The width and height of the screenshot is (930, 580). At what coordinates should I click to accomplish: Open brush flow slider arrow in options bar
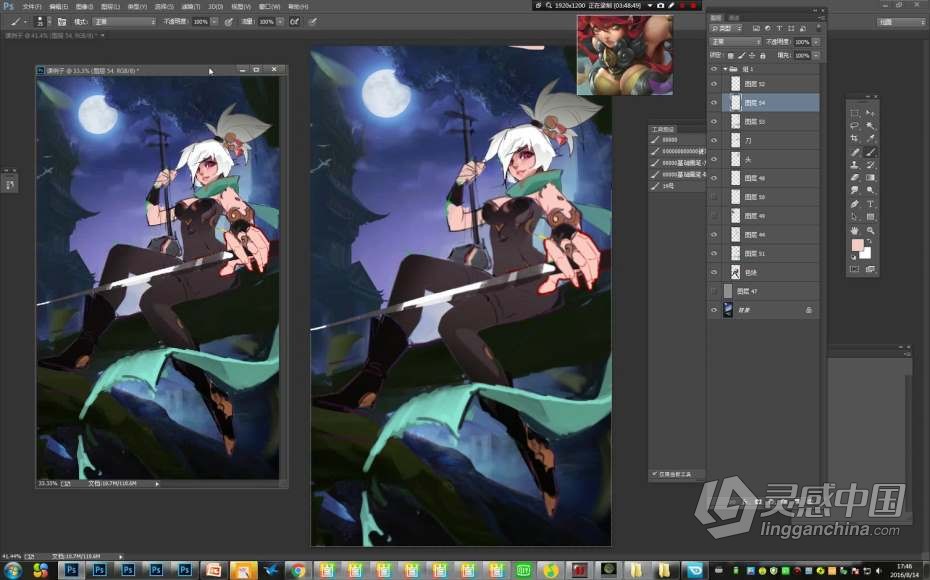point(280,22)
